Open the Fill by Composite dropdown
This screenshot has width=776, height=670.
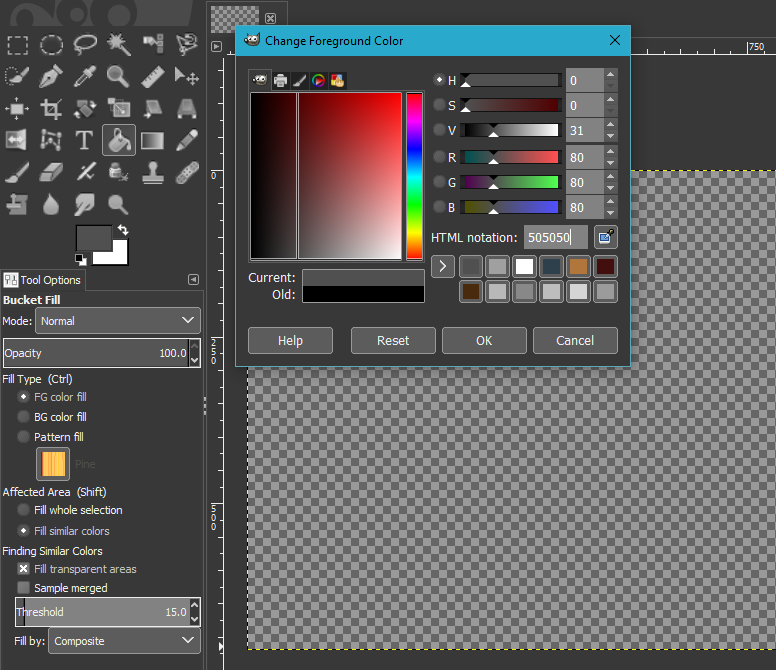[x=124, y=641]
